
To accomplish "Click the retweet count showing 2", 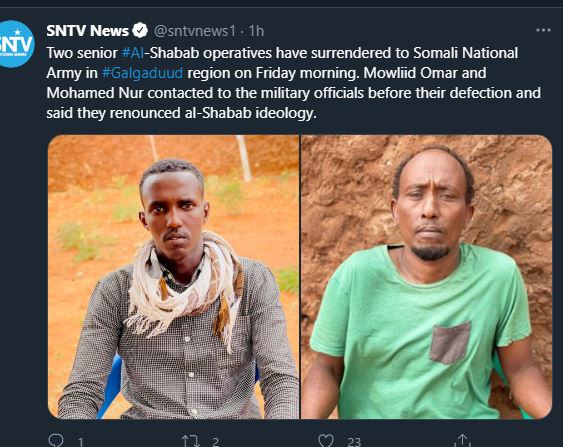I will (215, 442).
